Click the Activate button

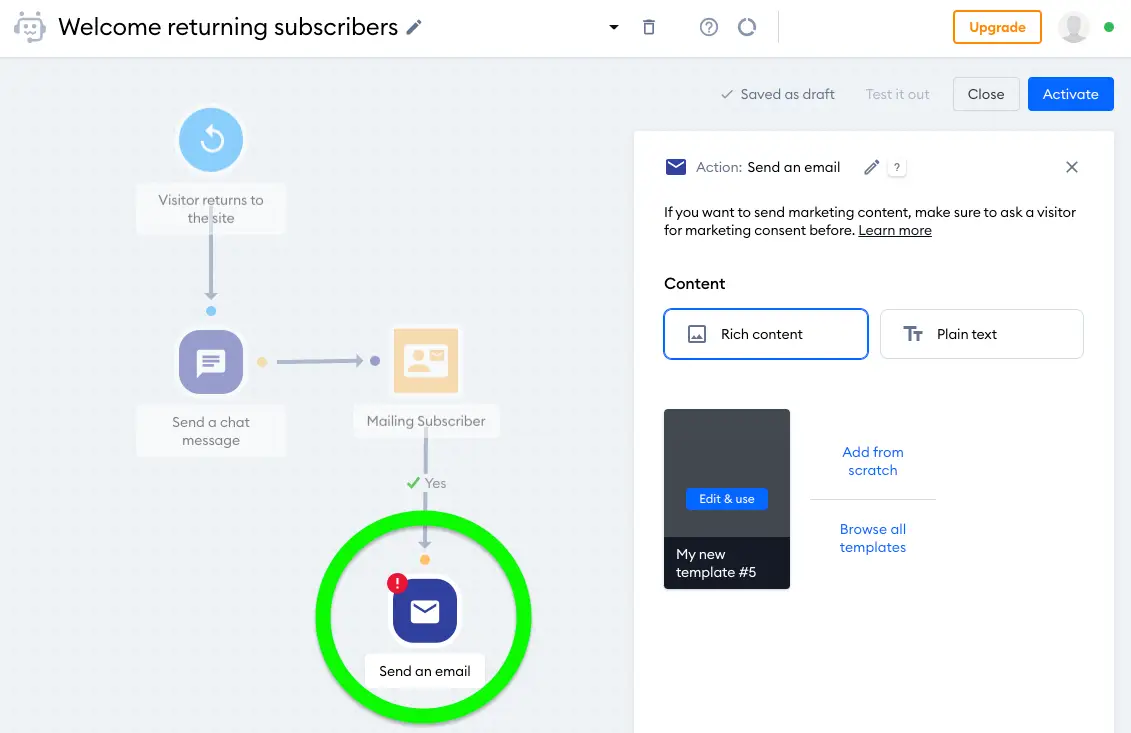[1070, 94]
